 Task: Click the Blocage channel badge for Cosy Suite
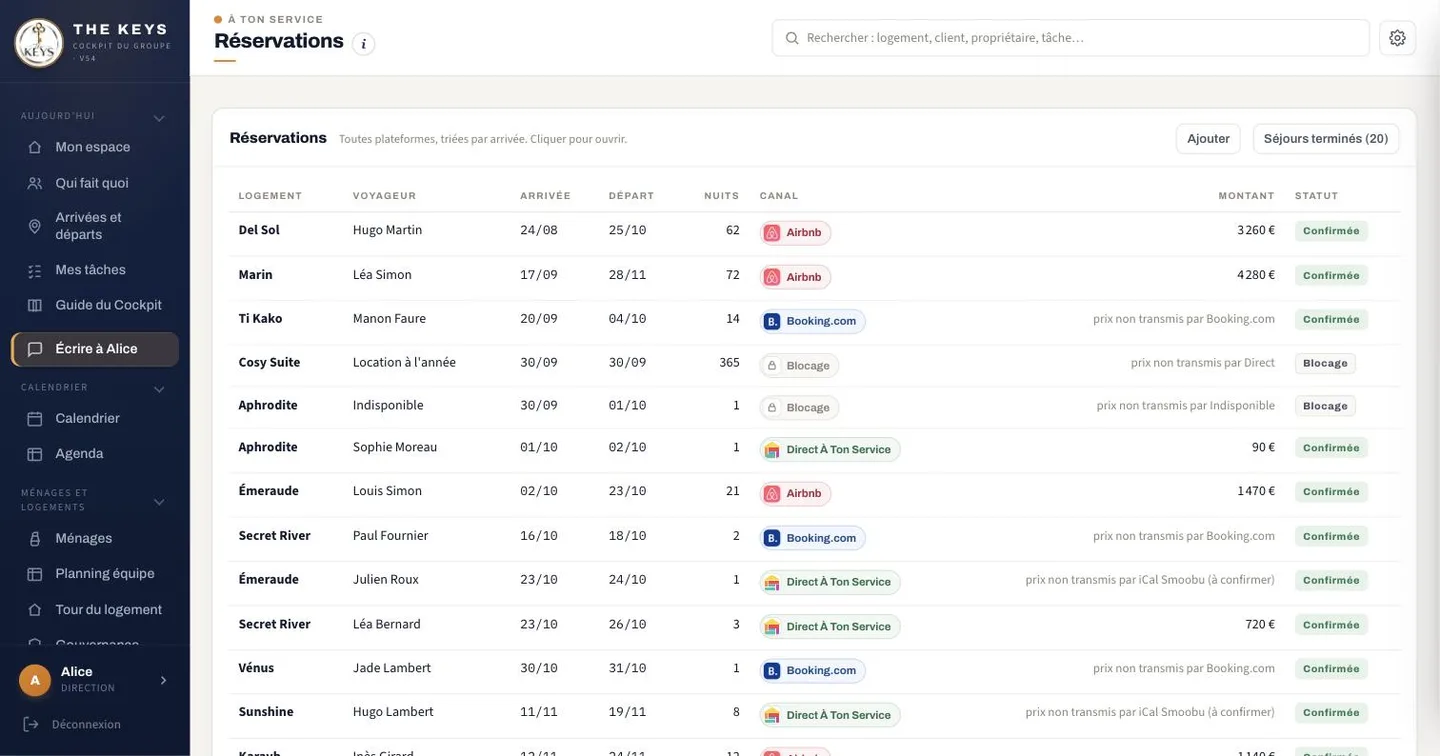coord(799,366)
